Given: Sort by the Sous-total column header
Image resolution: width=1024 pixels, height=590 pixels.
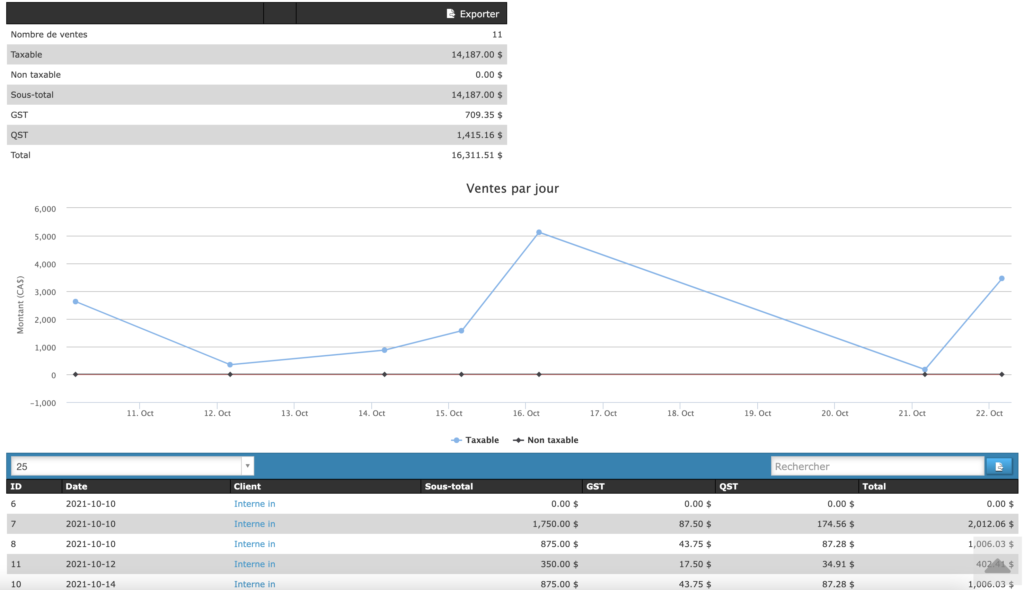Looking at the screenshot, I should pyautogui.click(x=449, y=487).
